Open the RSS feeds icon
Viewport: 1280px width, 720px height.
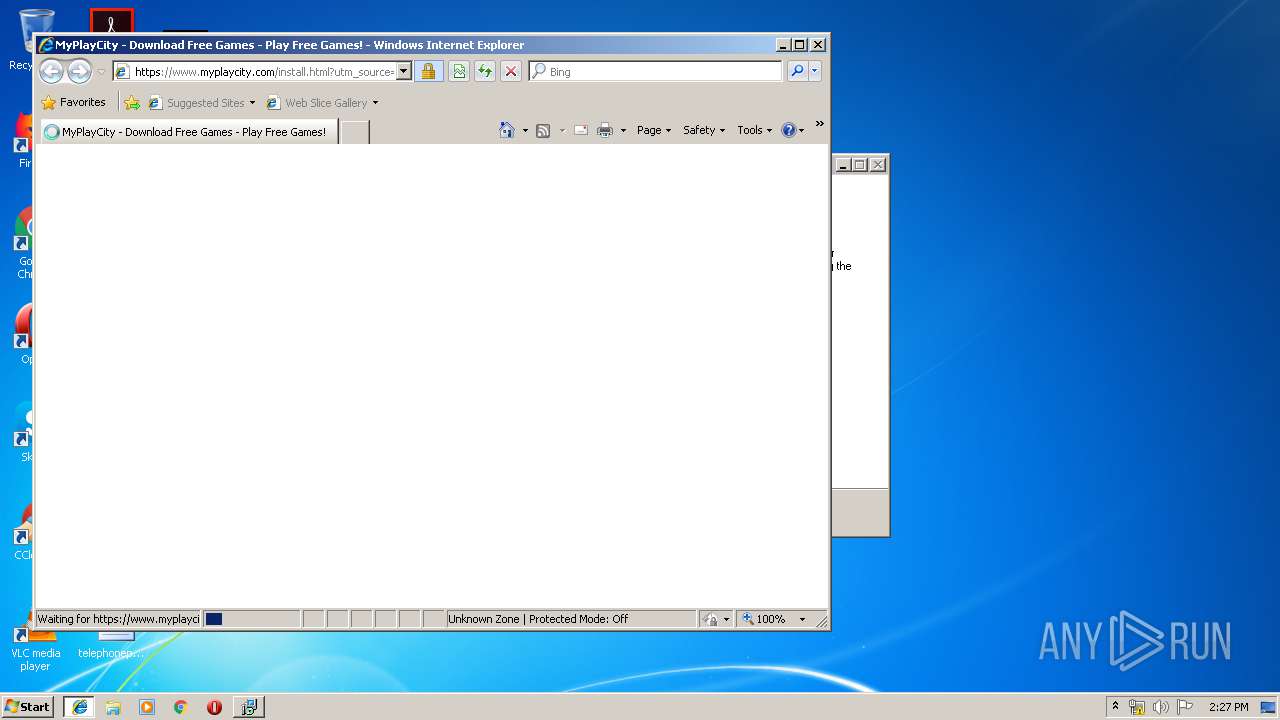[x=543, y=130]
